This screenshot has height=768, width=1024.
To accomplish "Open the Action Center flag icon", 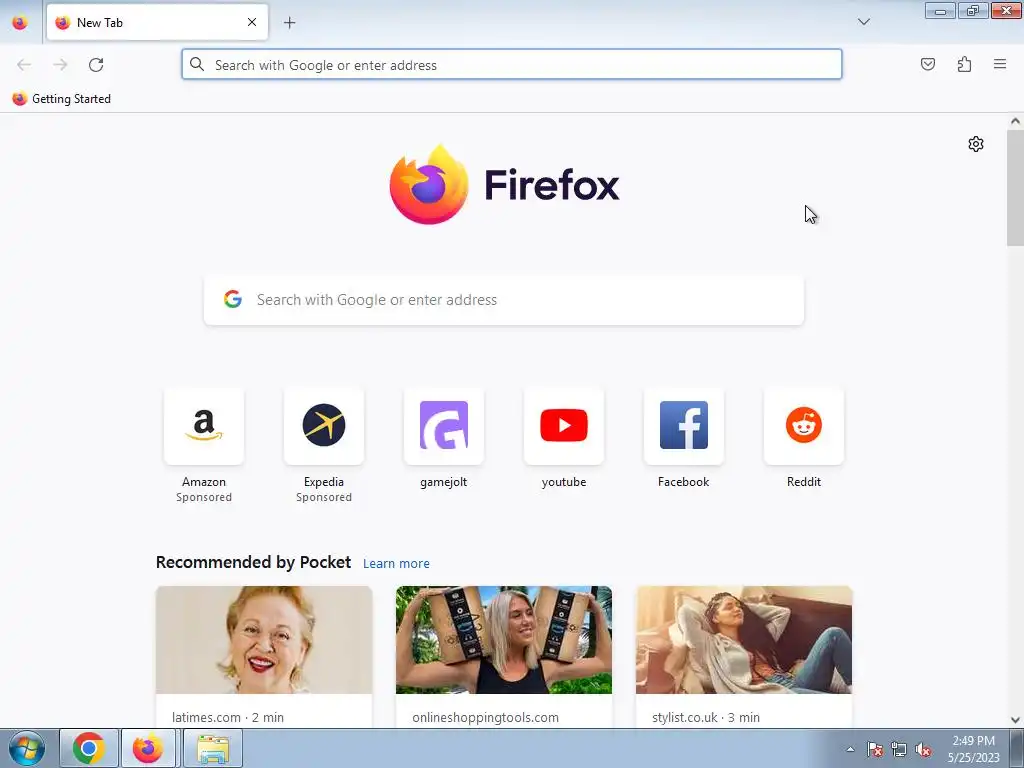I will click(874, 749).
